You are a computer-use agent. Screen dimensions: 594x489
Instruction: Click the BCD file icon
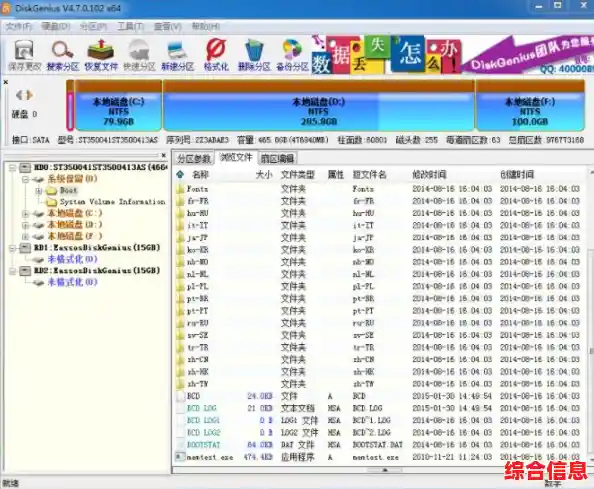coord(180,396)
